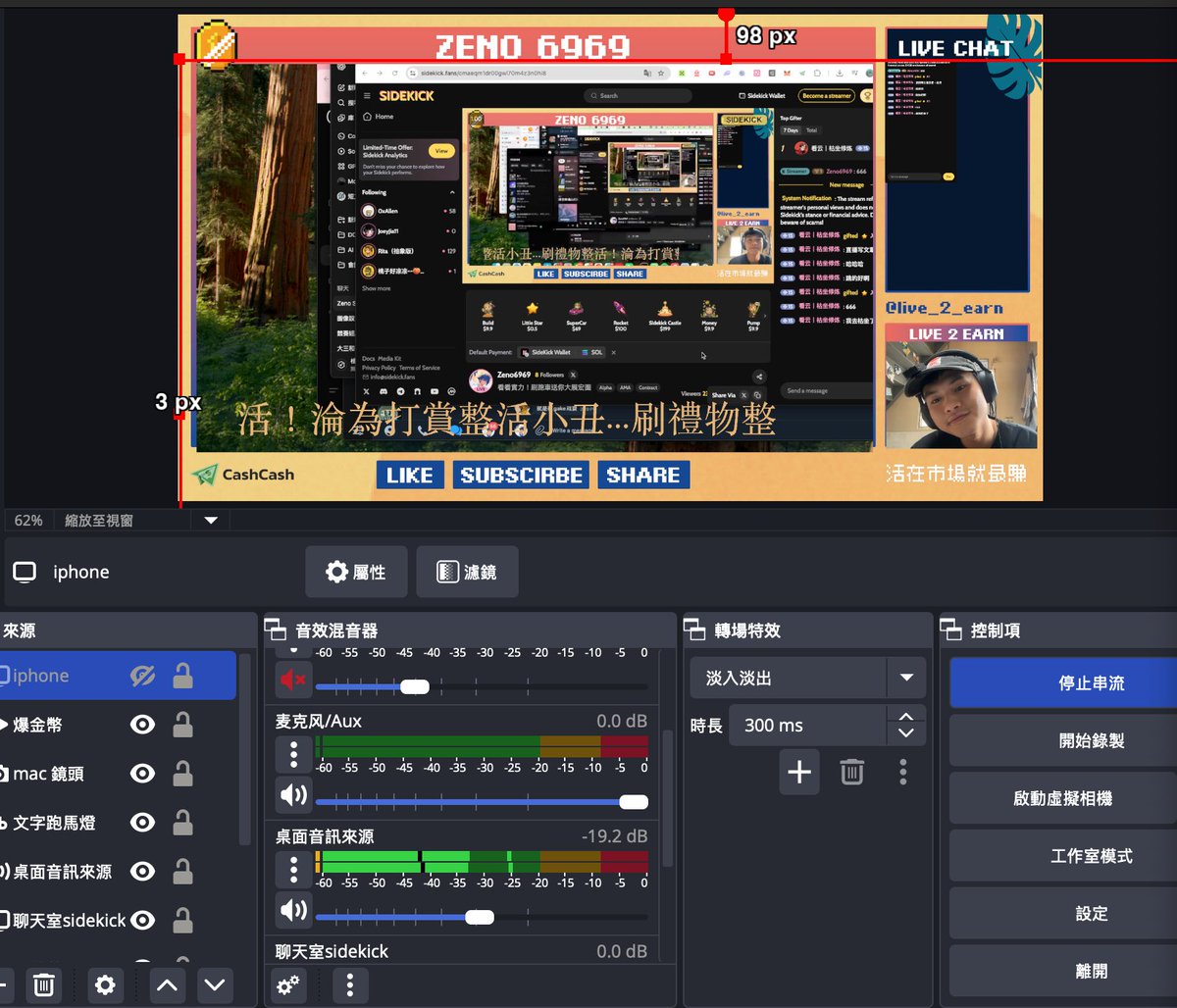Click the 控制項 dock panel icon
The image size is (1177, 1008).
click(952, 630)
